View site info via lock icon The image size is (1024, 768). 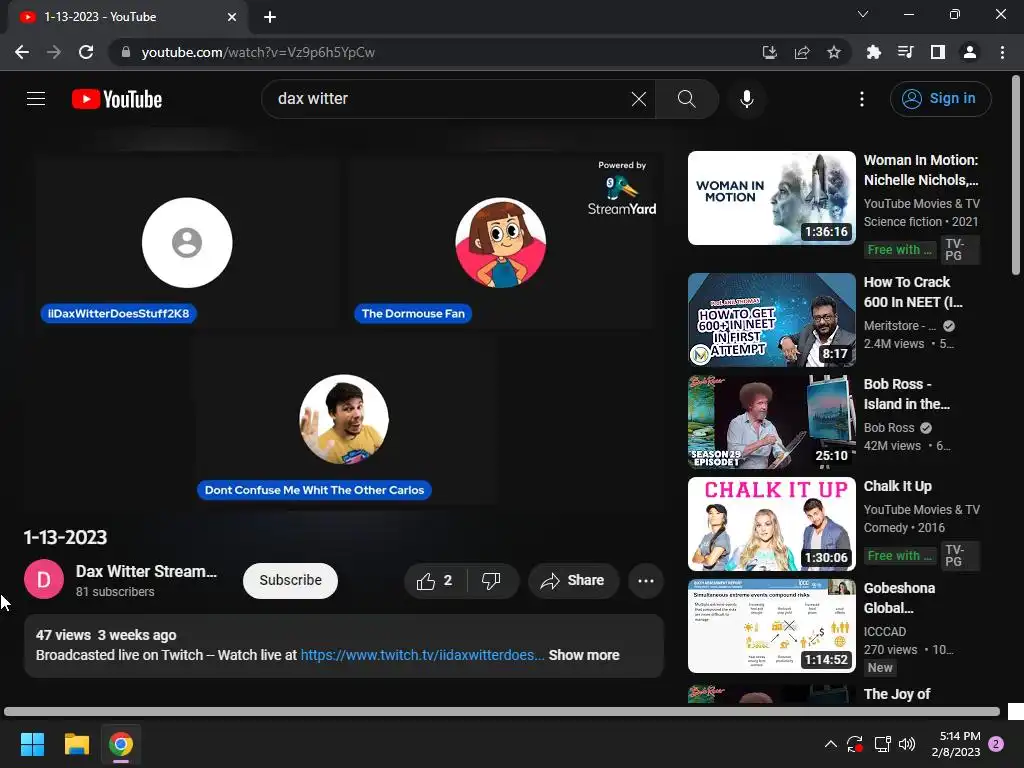click(x=126, y=52)
